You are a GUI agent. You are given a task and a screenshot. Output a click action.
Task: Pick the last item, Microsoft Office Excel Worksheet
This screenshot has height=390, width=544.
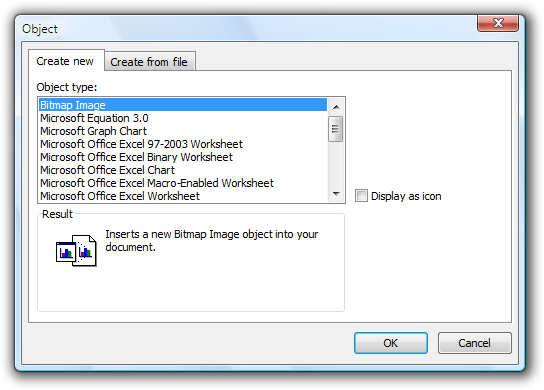point(183,196)
